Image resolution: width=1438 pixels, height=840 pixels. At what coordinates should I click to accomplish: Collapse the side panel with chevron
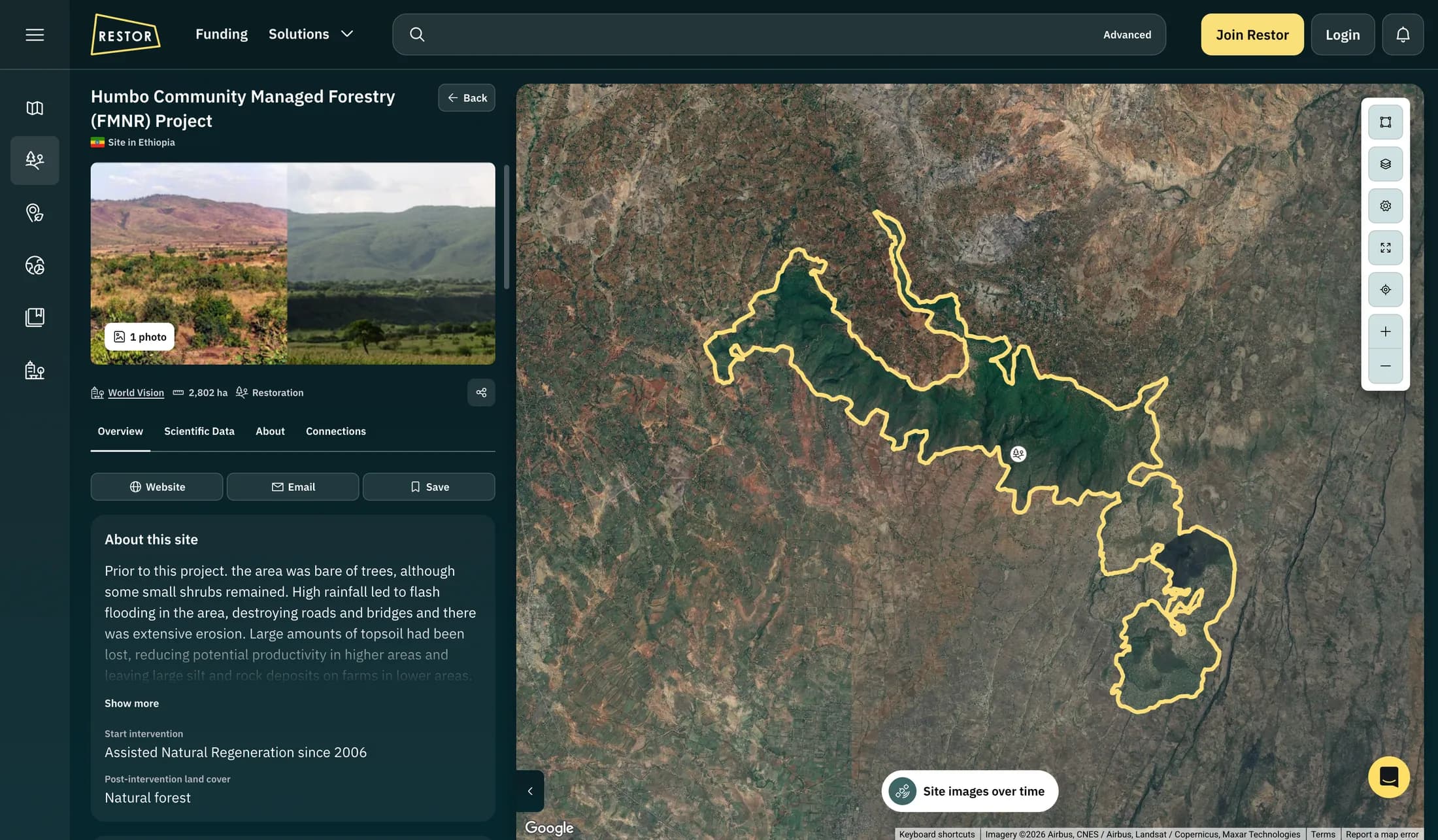tap(530, 791)
